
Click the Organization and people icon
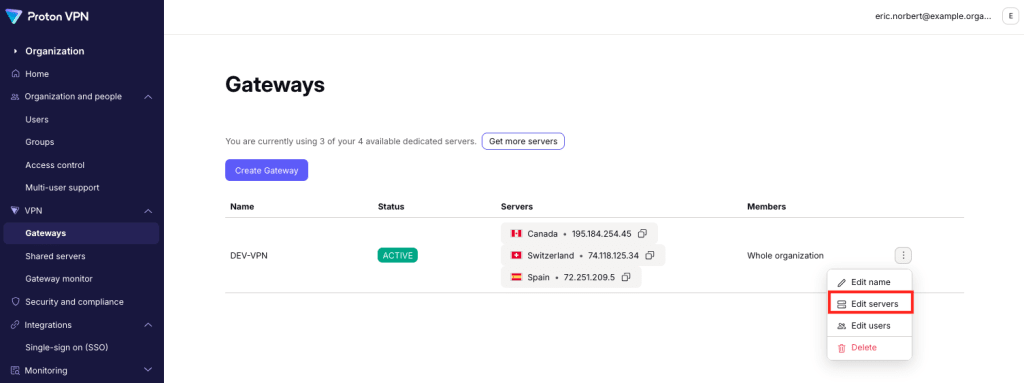[16, 97]
